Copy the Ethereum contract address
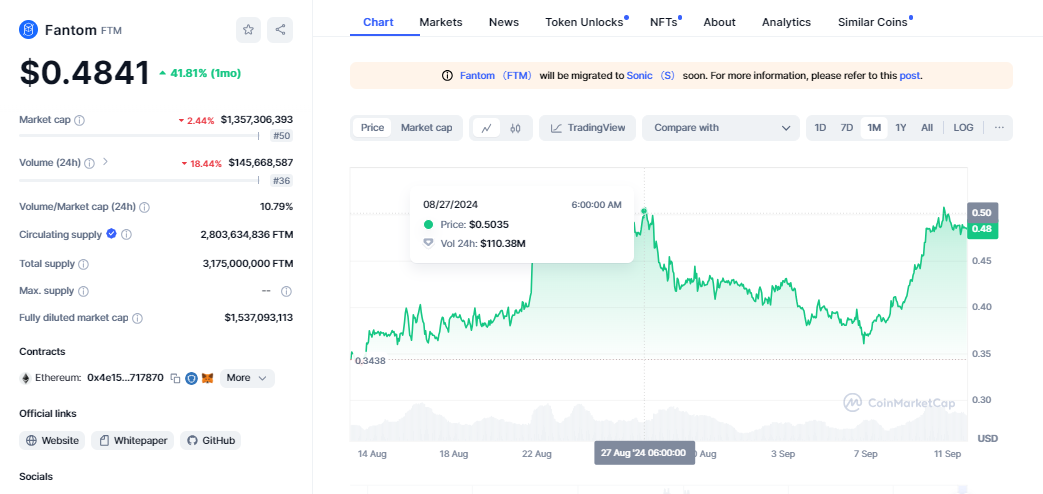Screen dimensions: 1043x494 [x=176, y=378]
